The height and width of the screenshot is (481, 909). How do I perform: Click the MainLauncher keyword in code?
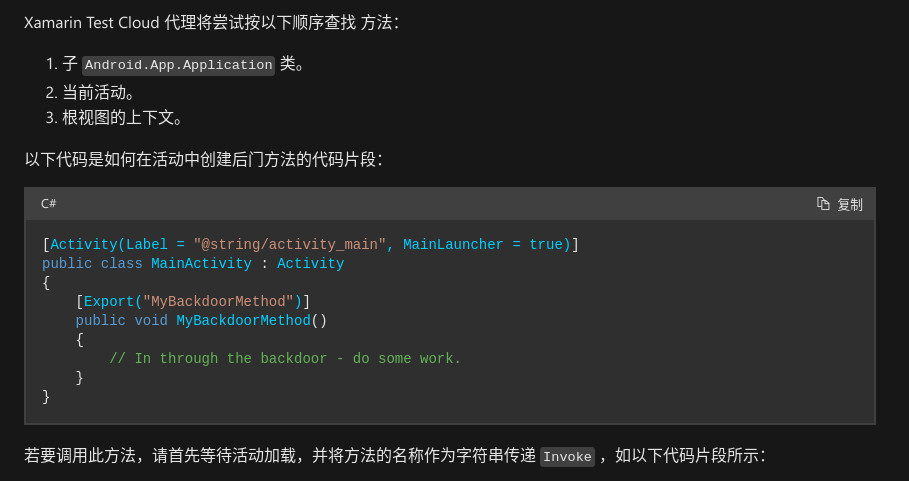click(x=453, y=245)
